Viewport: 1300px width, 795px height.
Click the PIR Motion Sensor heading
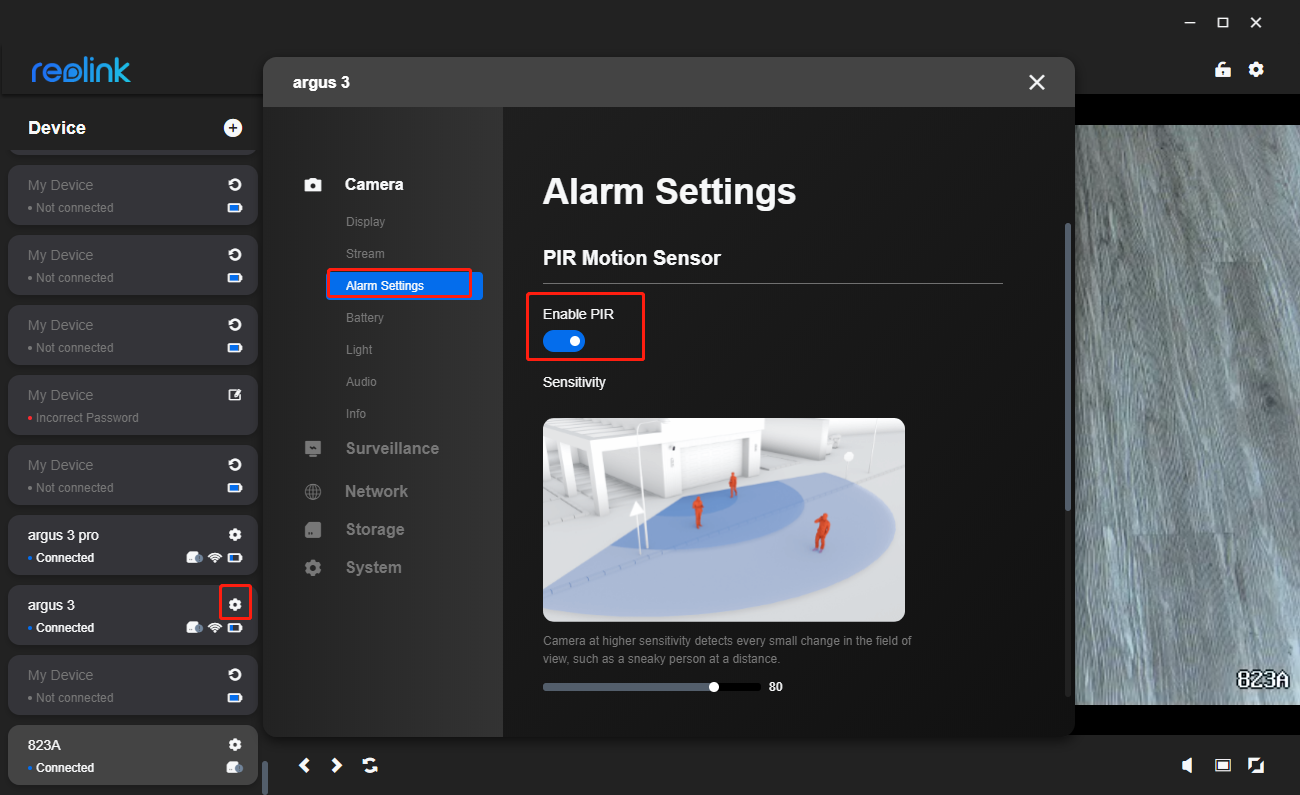(x=632, y=258)
